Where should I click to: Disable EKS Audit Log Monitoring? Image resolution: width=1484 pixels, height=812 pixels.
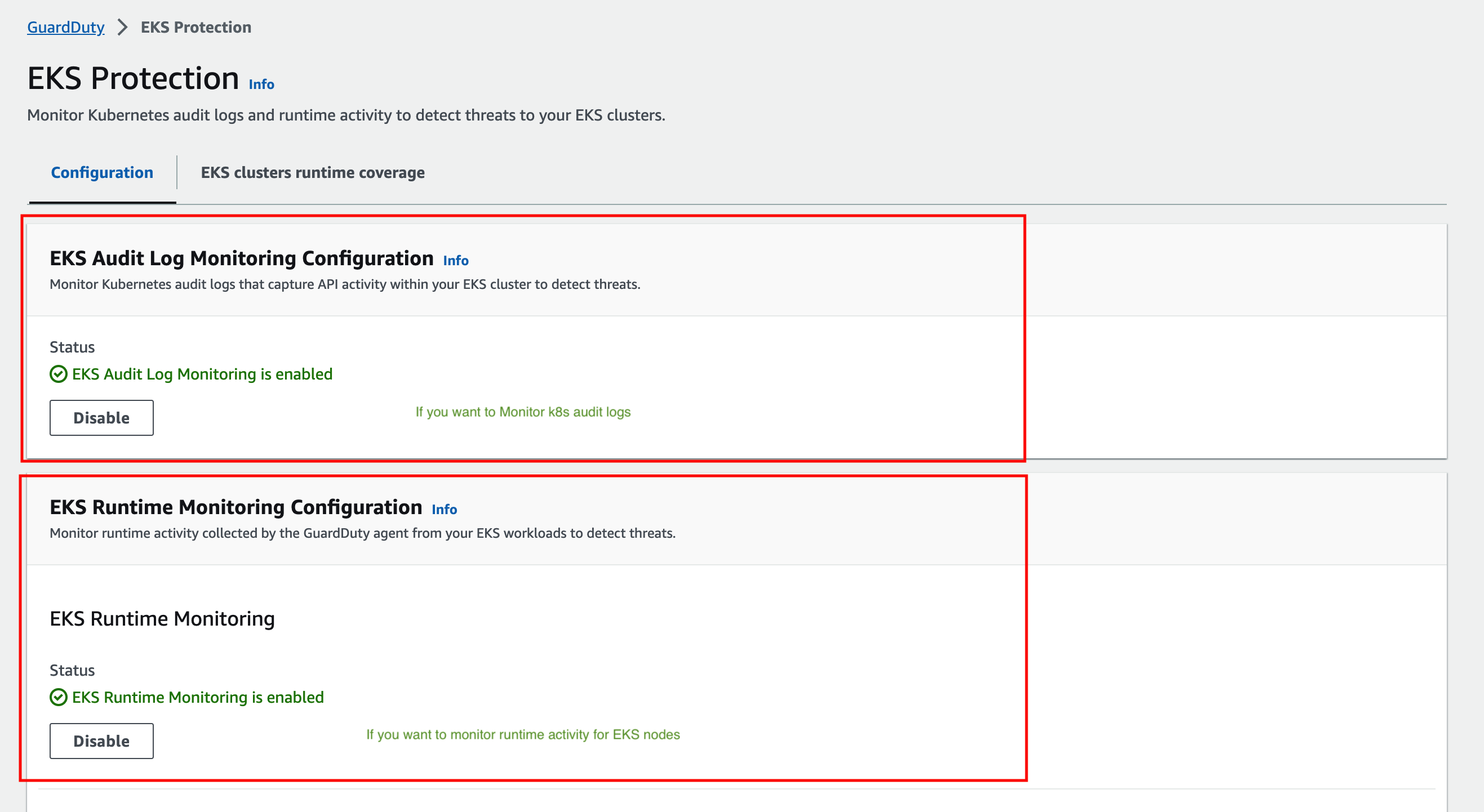click(x=101, y=417)
